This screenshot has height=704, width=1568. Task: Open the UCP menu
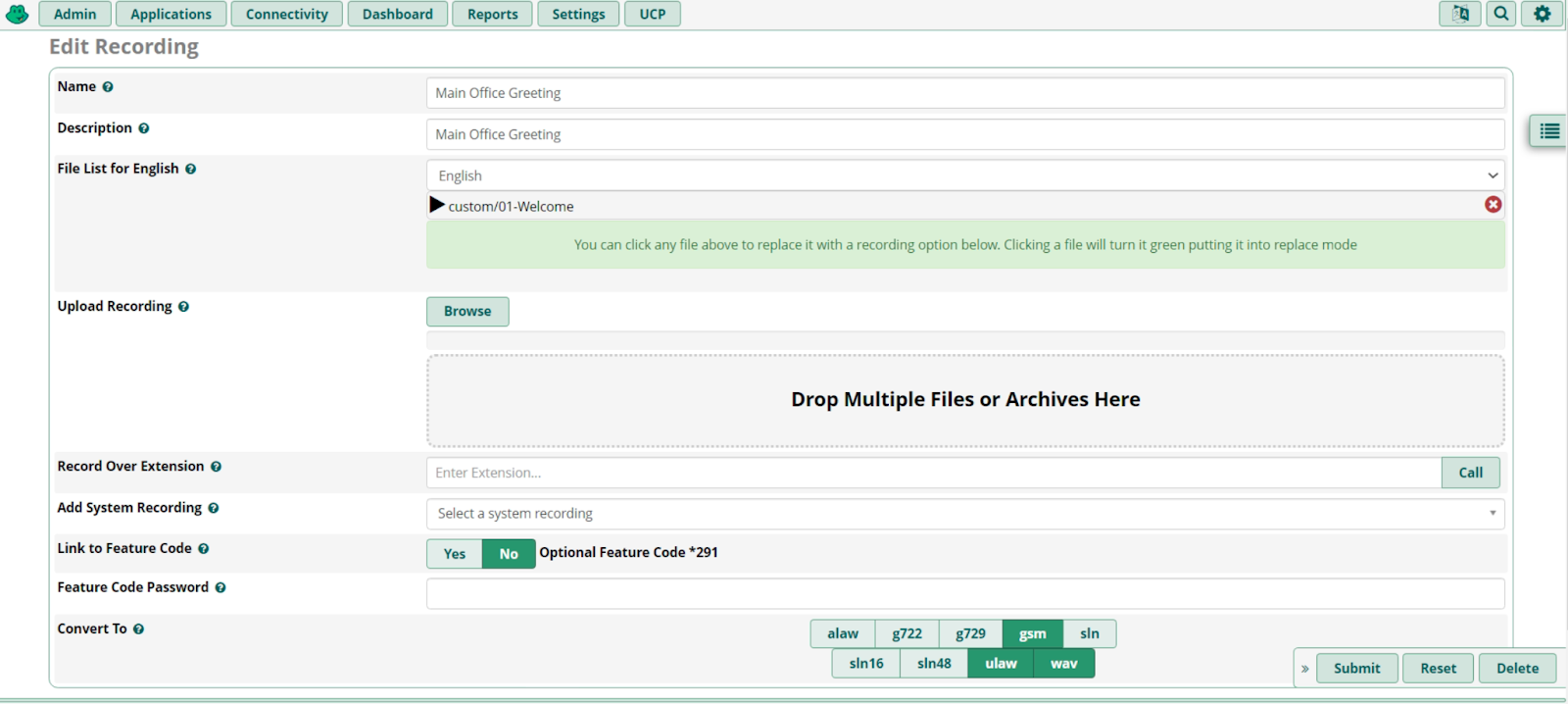pyautogui.click(x=653, y=14)
